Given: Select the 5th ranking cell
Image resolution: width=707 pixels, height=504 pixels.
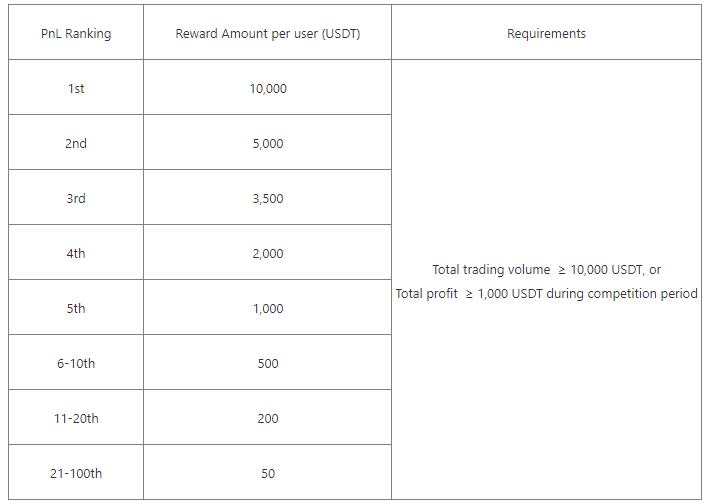Looking at the screenshot, I should click(x=76, y=309).
